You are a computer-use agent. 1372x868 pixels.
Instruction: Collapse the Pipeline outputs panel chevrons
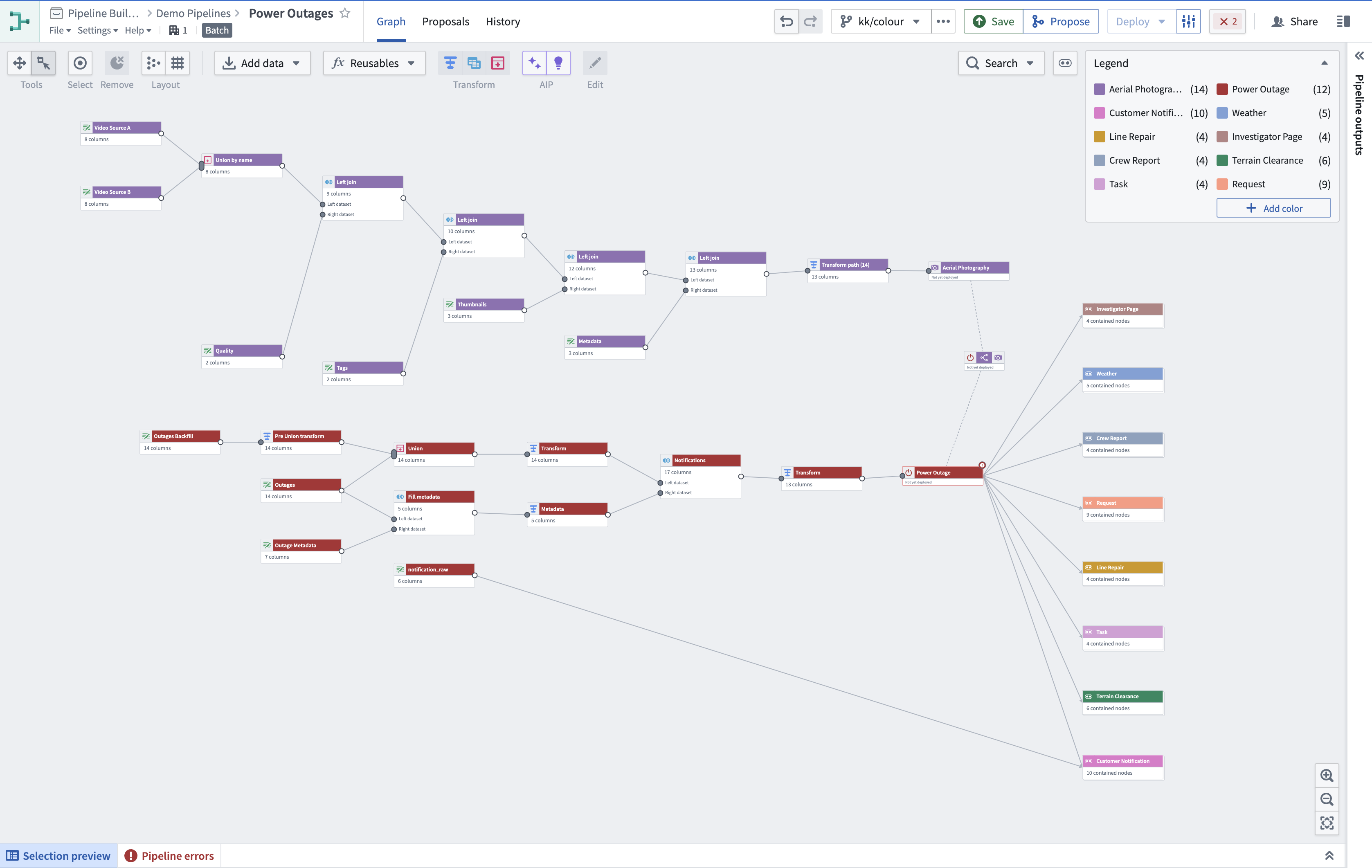1359,55
